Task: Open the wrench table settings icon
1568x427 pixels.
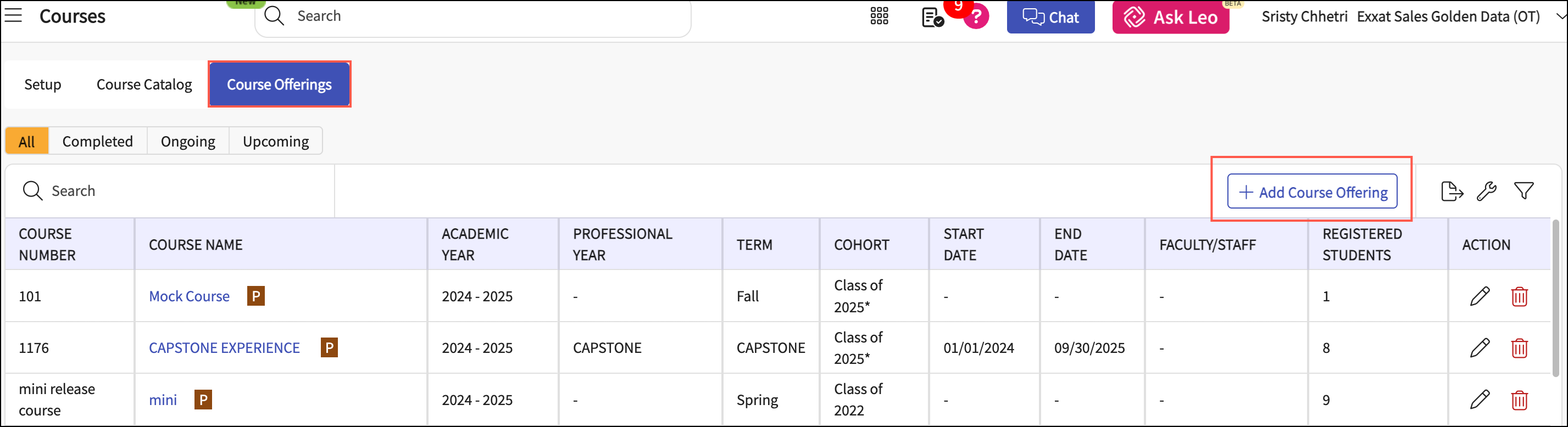Action: pyautogui.click(x=1487, y=192)
